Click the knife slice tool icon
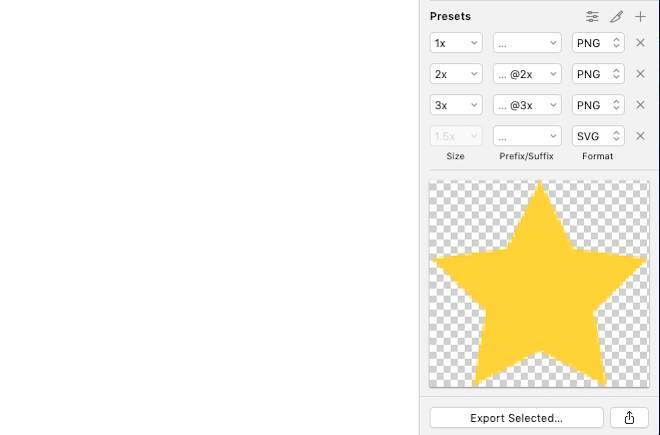 617,16
